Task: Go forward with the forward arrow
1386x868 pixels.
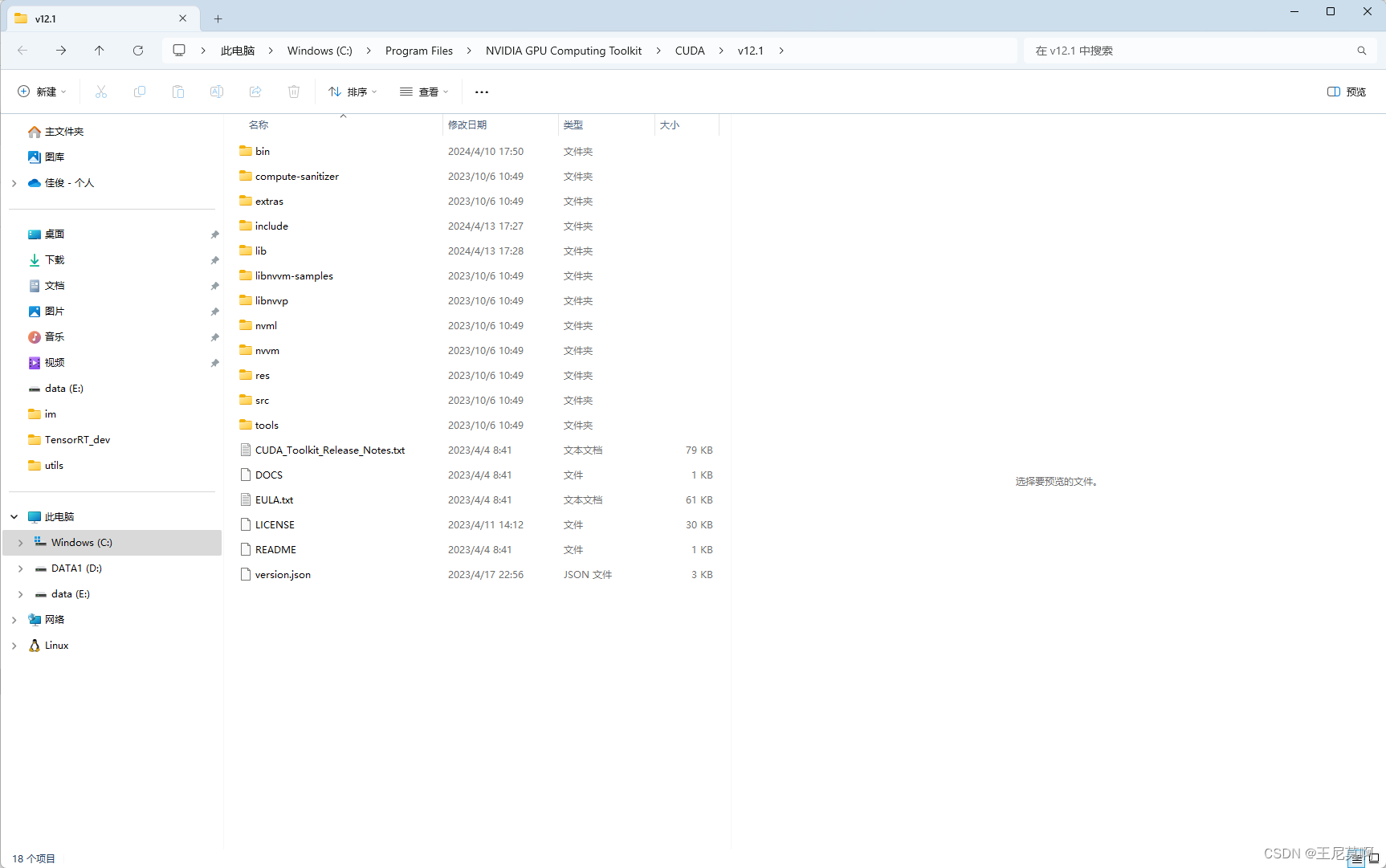Action: tap(61, 51)
